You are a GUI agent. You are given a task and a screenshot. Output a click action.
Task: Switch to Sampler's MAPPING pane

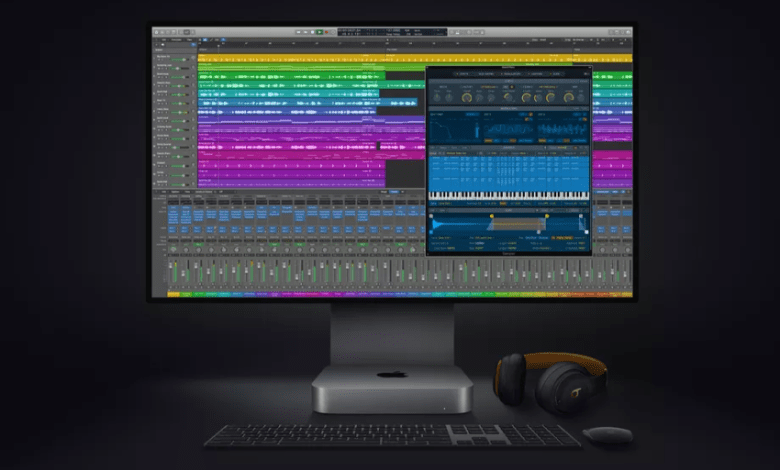[536, 74]
